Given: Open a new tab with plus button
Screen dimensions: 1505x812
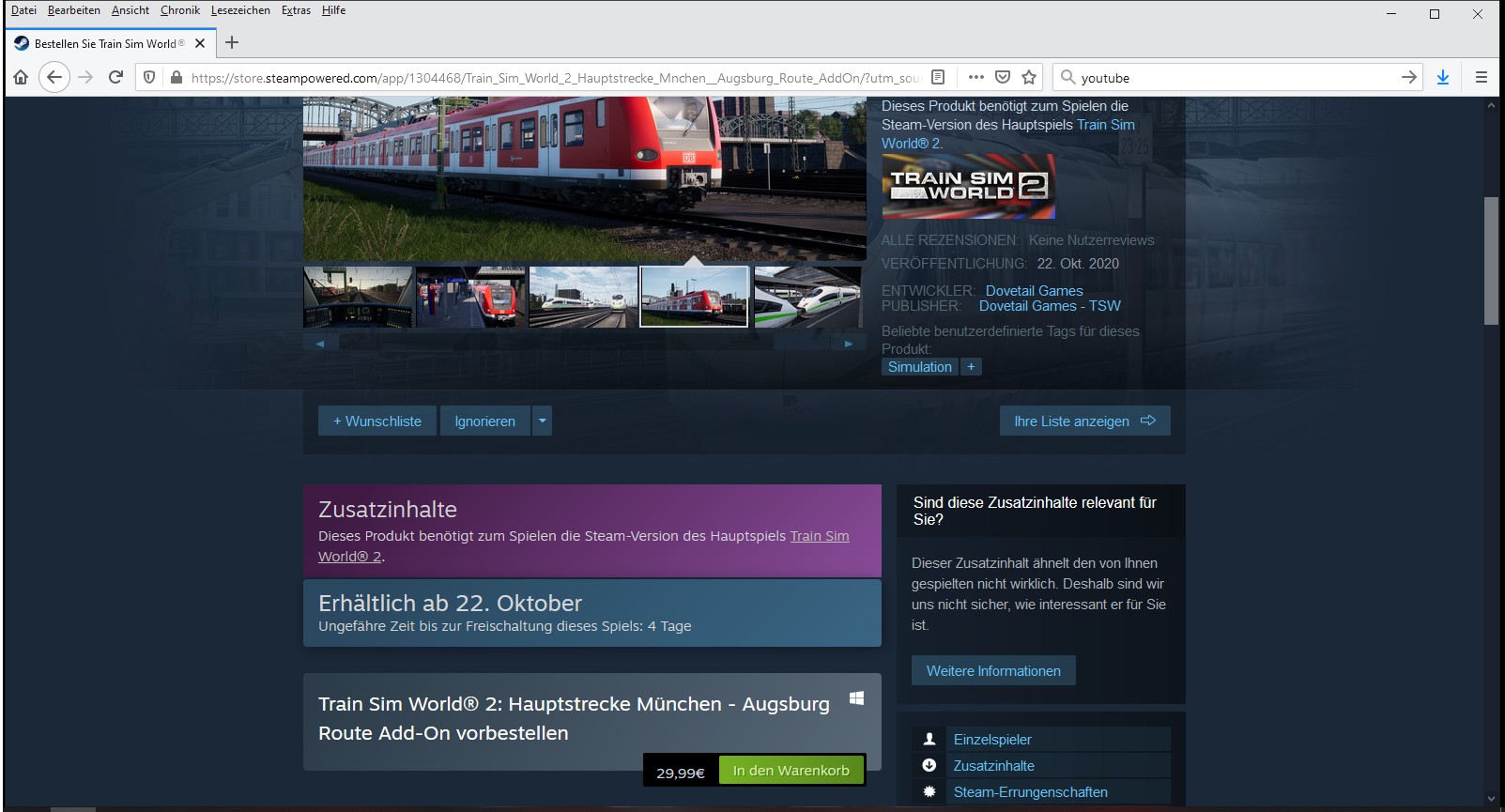Looking at the screenshot, I should click(232, 42).
